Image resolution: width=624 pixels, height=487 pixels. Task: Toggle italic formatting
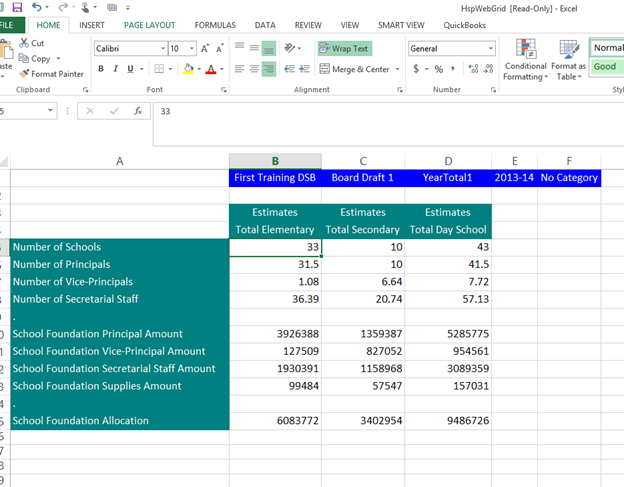(x=116, y=69)
